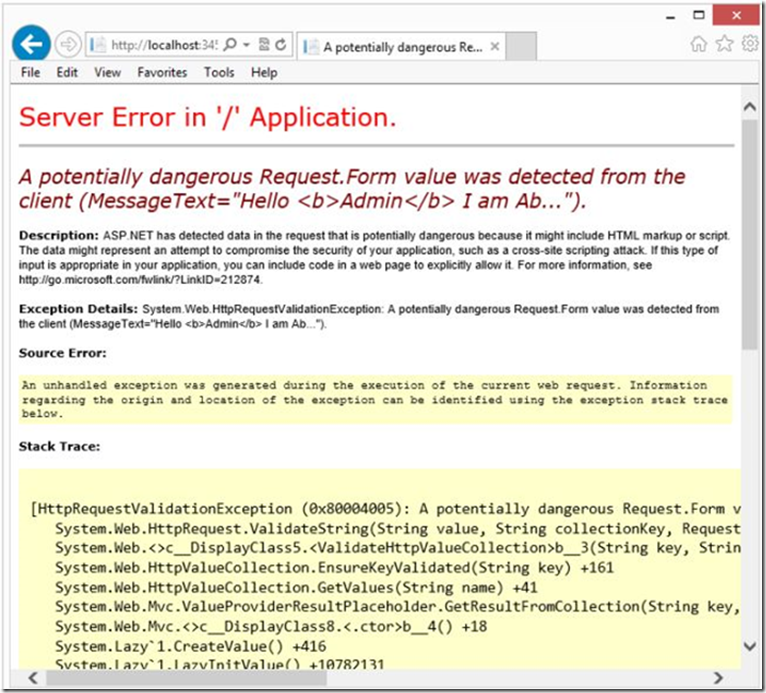
Task: Close the browser window
Action: point(736,15)
